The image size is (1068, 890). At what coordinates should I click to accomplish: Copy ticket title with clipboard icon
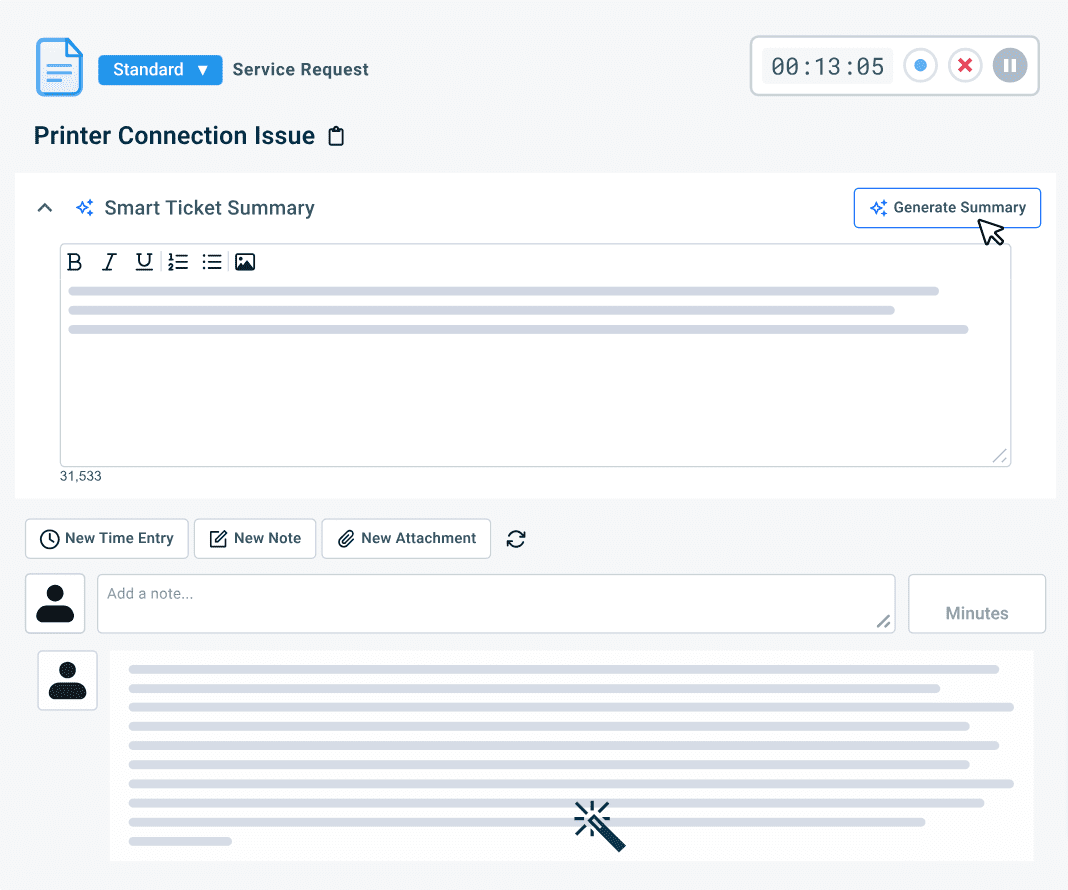(x=336, y=136)
